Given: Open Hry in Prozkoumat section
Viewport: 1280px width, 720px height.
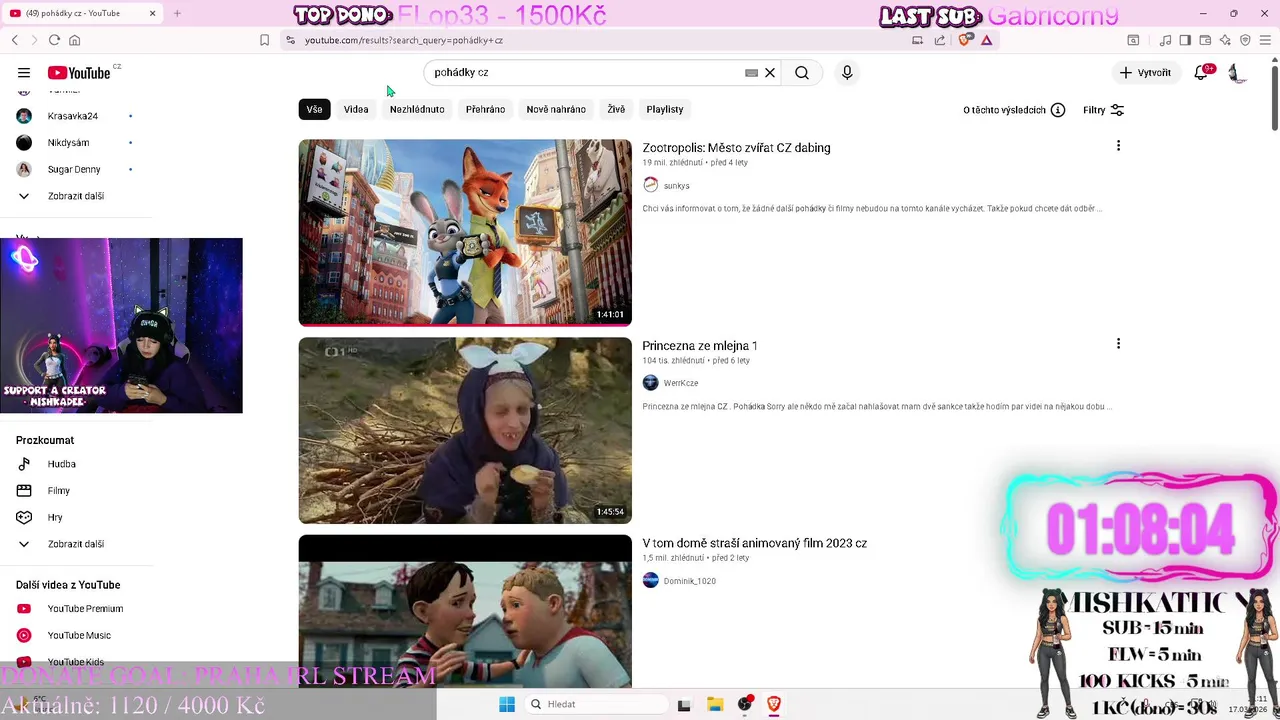Looking at the screenshot, I should (55, 517).
